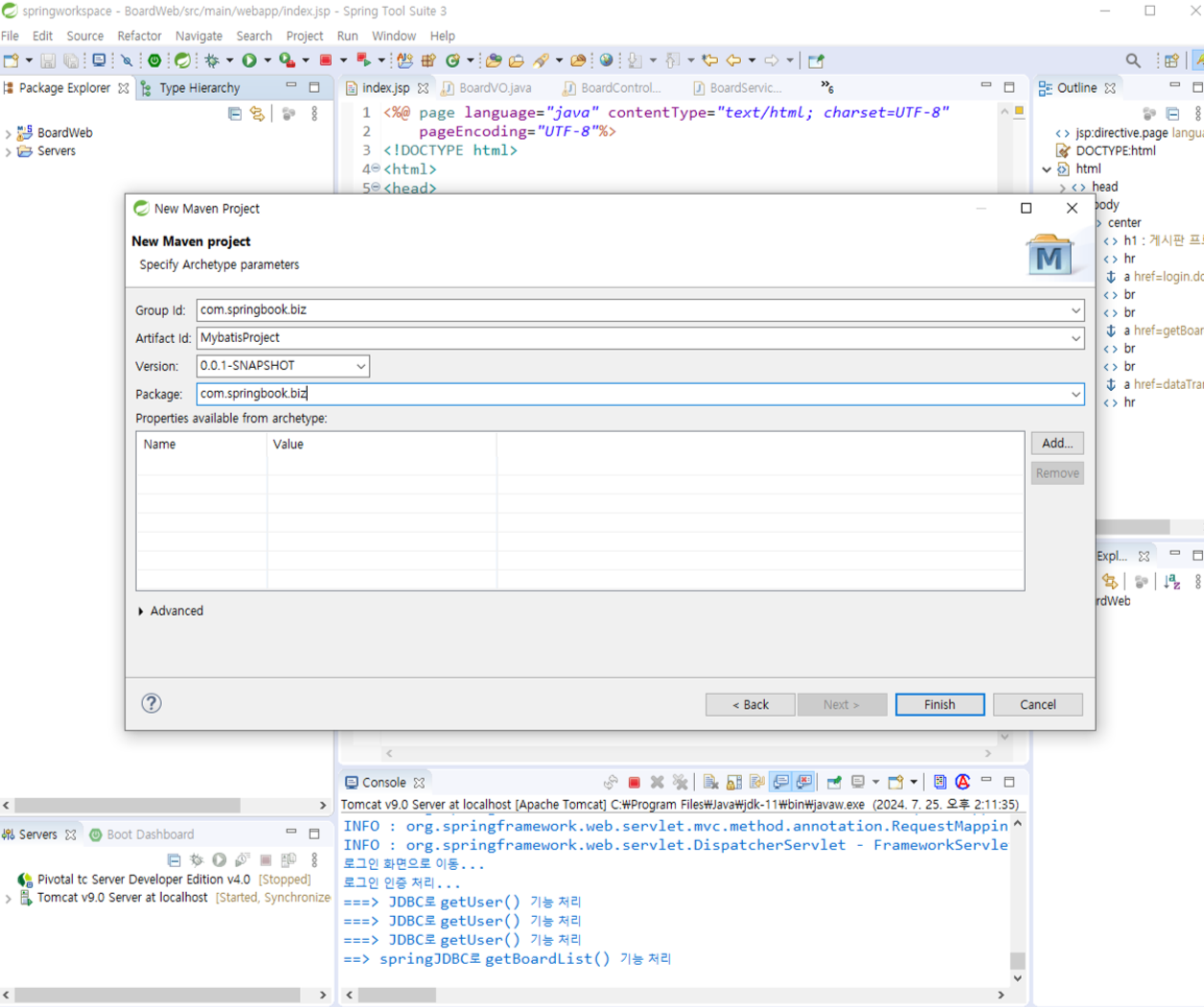Click the Display Selected Console monitor icon

tap(858, 783)
